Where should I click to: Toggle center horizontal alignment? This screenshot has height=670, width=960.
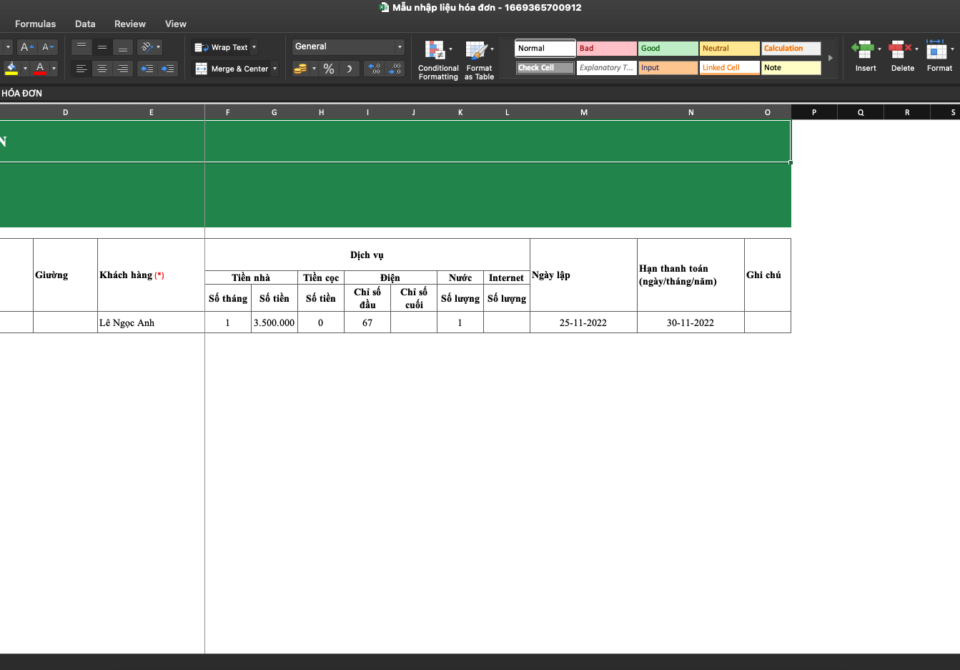pyautogui.click(x=102, y=69)
